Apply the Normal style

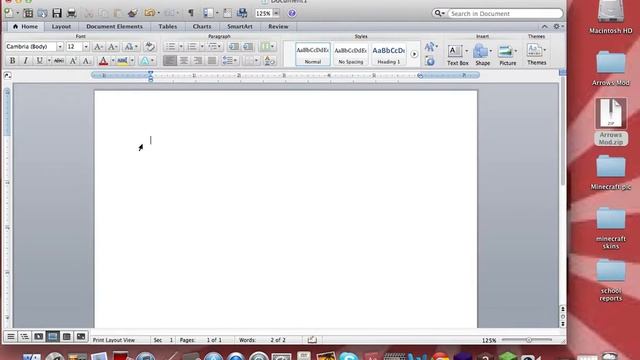[x=313, y=54]
